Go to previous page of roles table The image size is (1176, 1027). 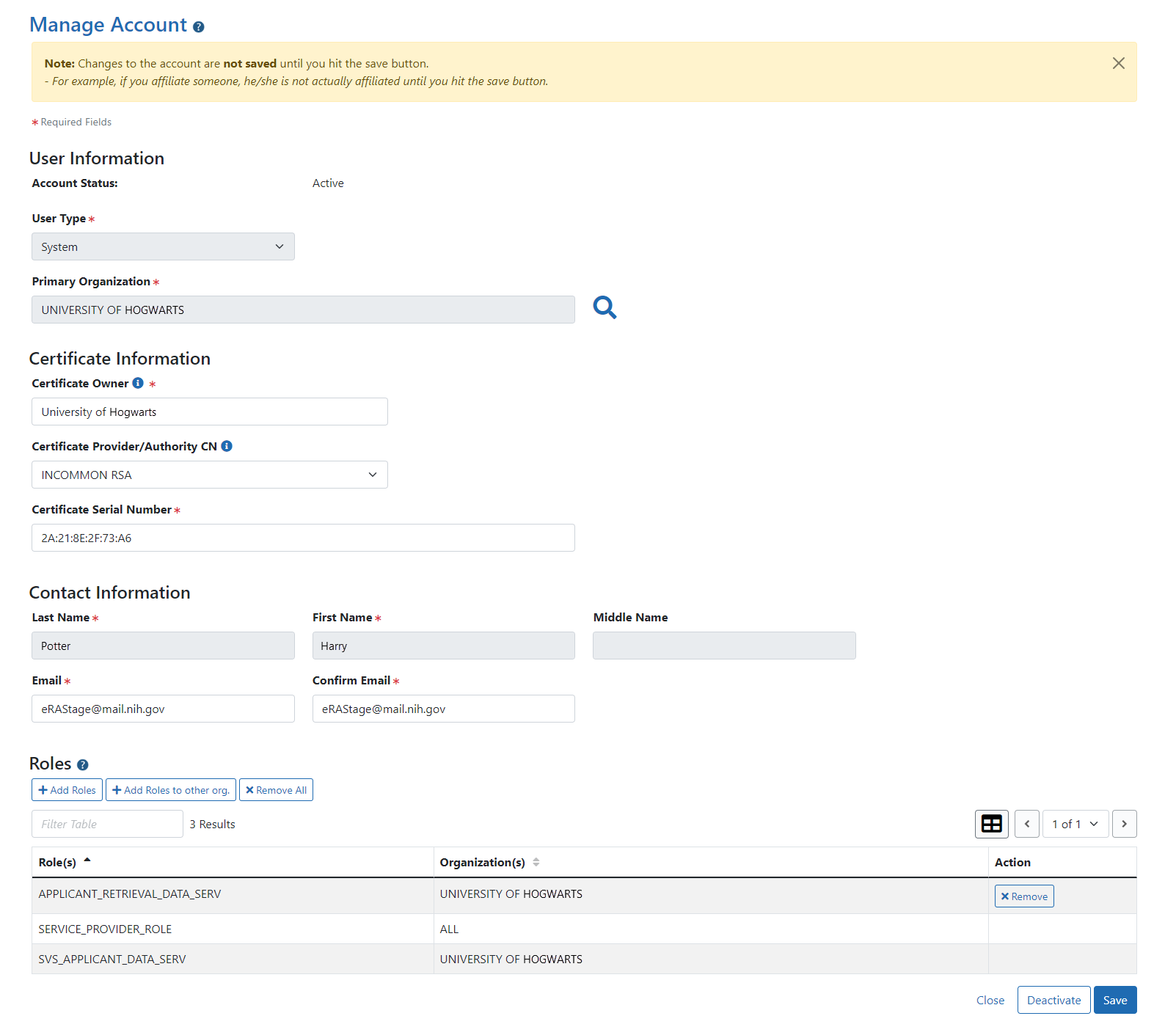point(1026,824)
